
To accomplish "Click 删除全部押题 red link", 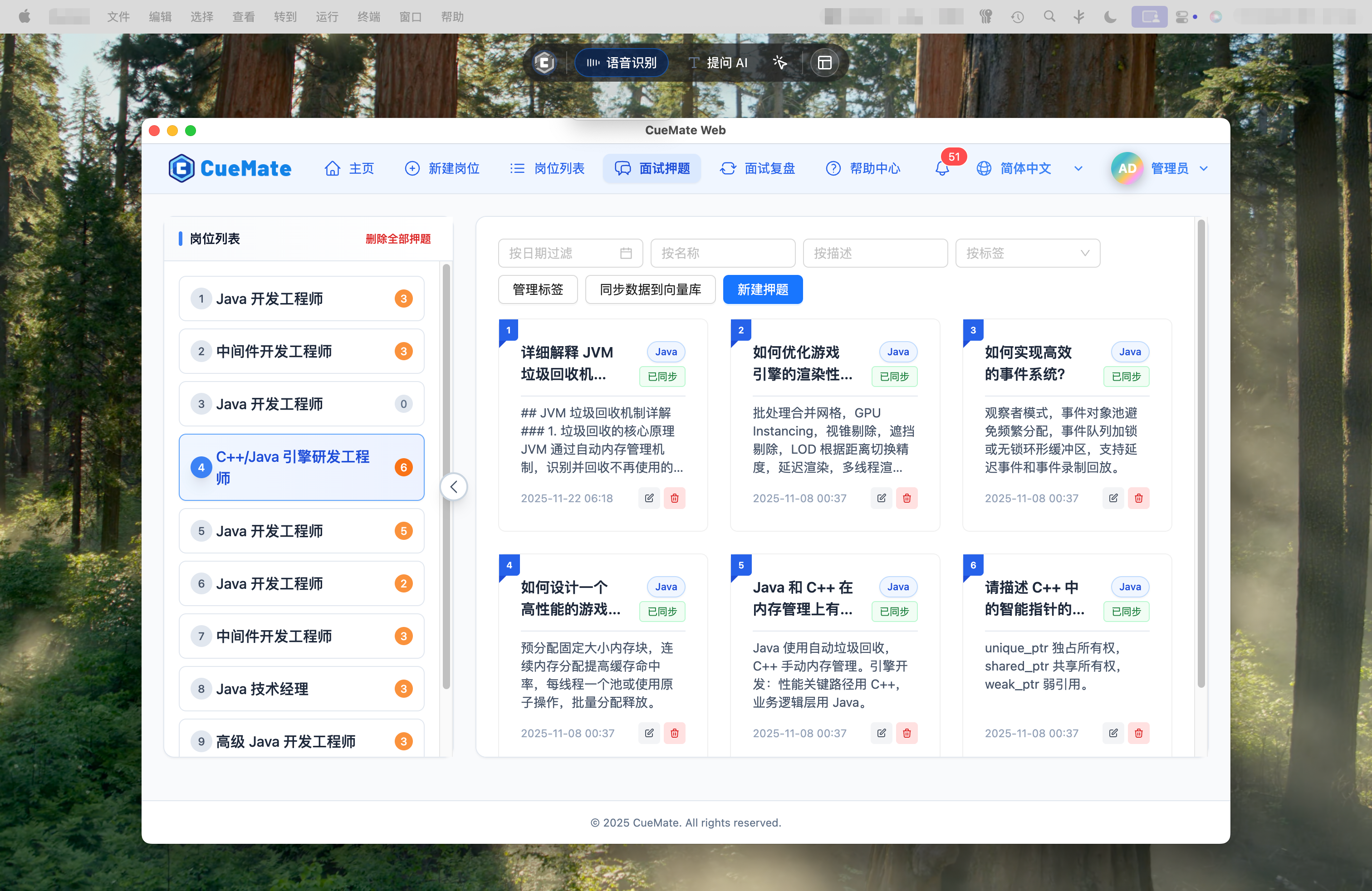I will click(398, 239).
